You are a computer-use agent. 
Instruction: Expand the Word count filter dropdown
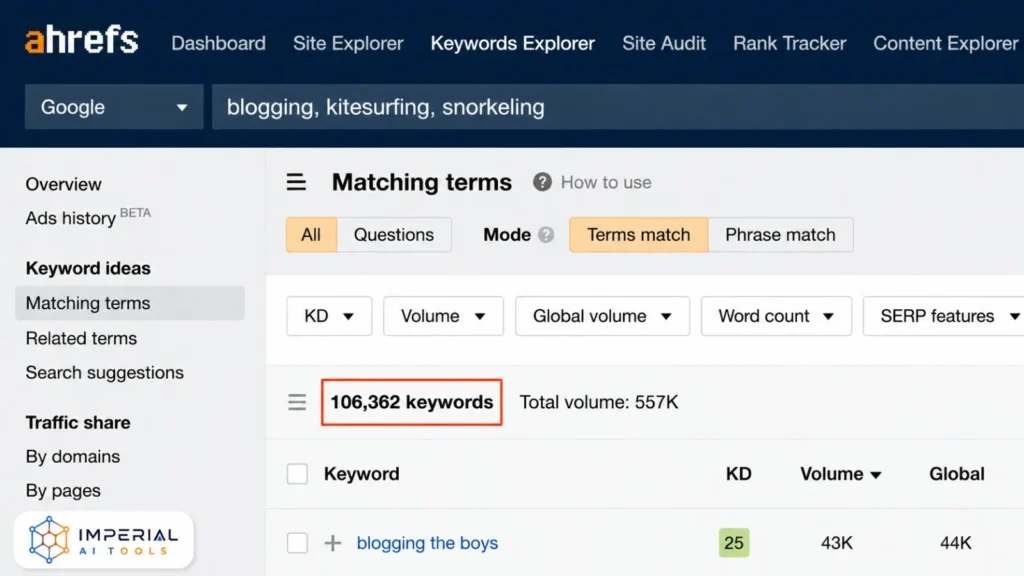pyautogui.click(x=776, y=316)
